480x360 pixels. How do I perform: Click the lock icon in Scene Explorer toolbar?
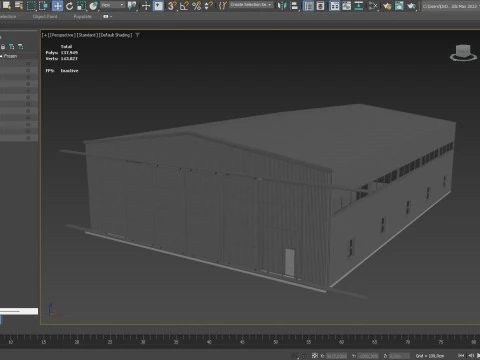pos(3,47)
